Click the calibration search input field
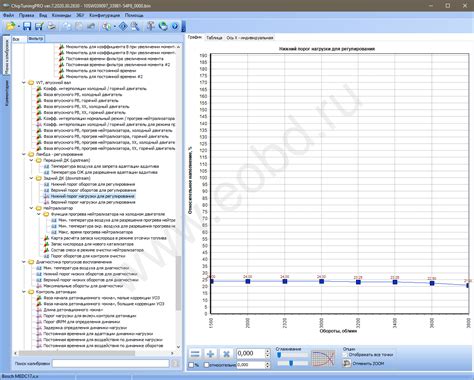This screenshot has width=474, height=380. (x=111, y=364)
